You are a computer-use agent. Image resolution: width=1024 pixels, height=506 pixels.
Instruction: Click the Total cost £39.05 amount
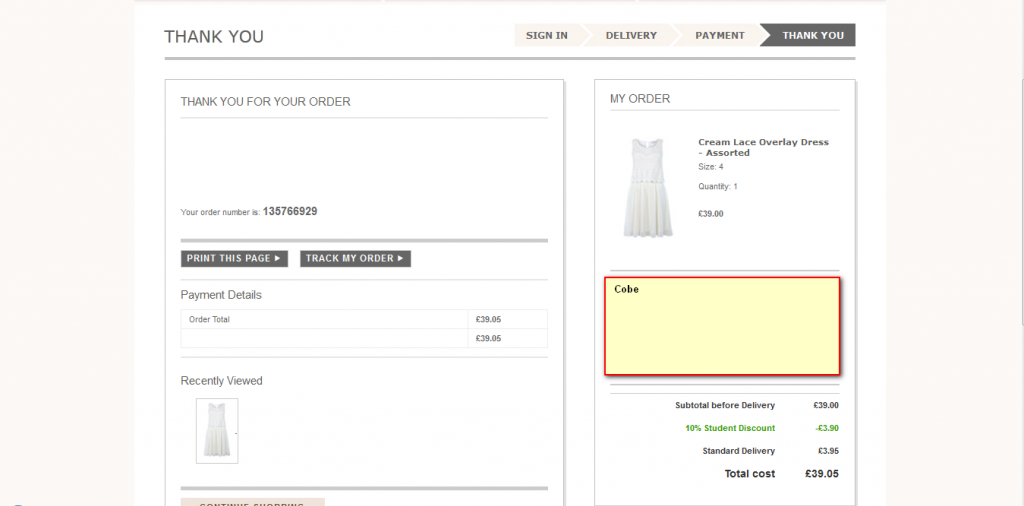point(821,474)
